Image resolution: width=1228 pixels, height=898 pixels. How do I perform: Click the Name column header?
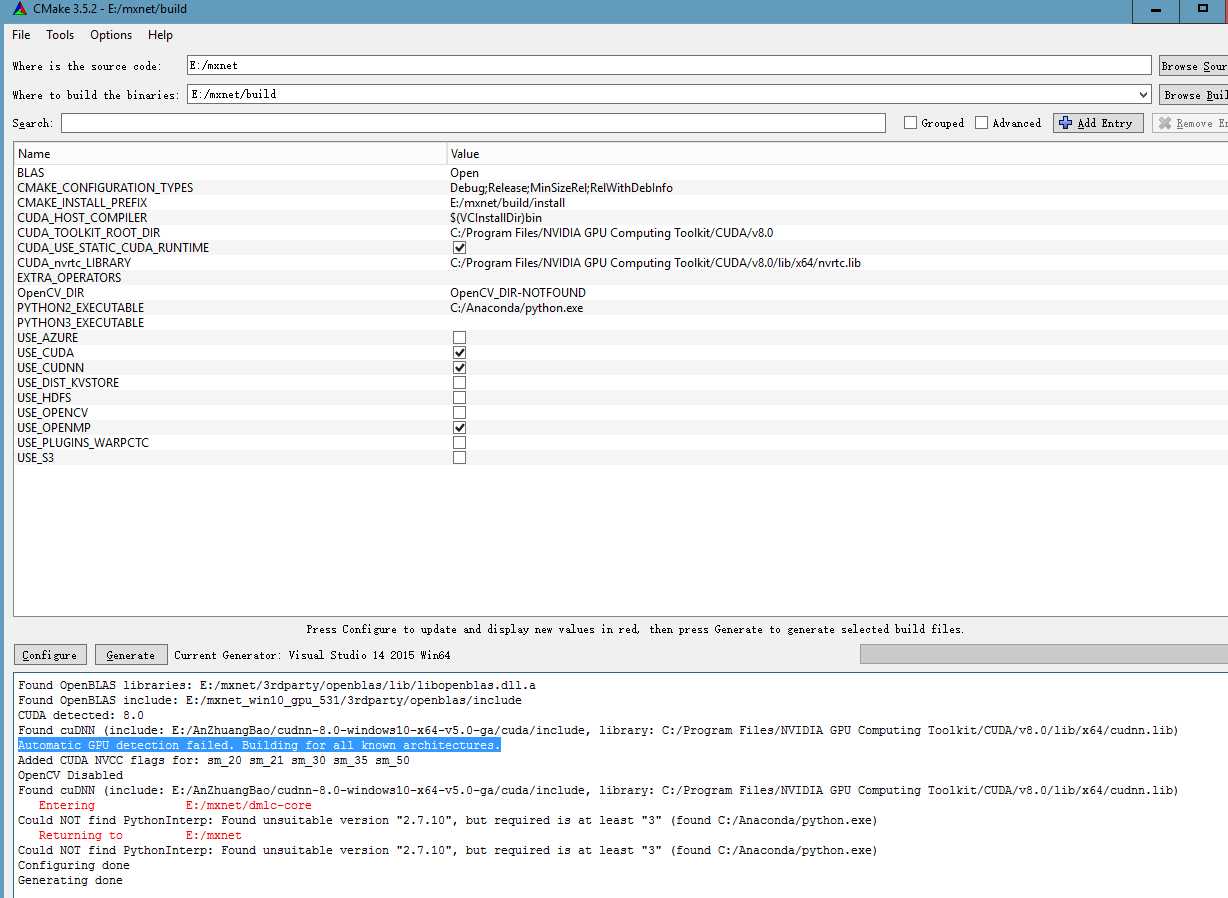tap(230, 154)
